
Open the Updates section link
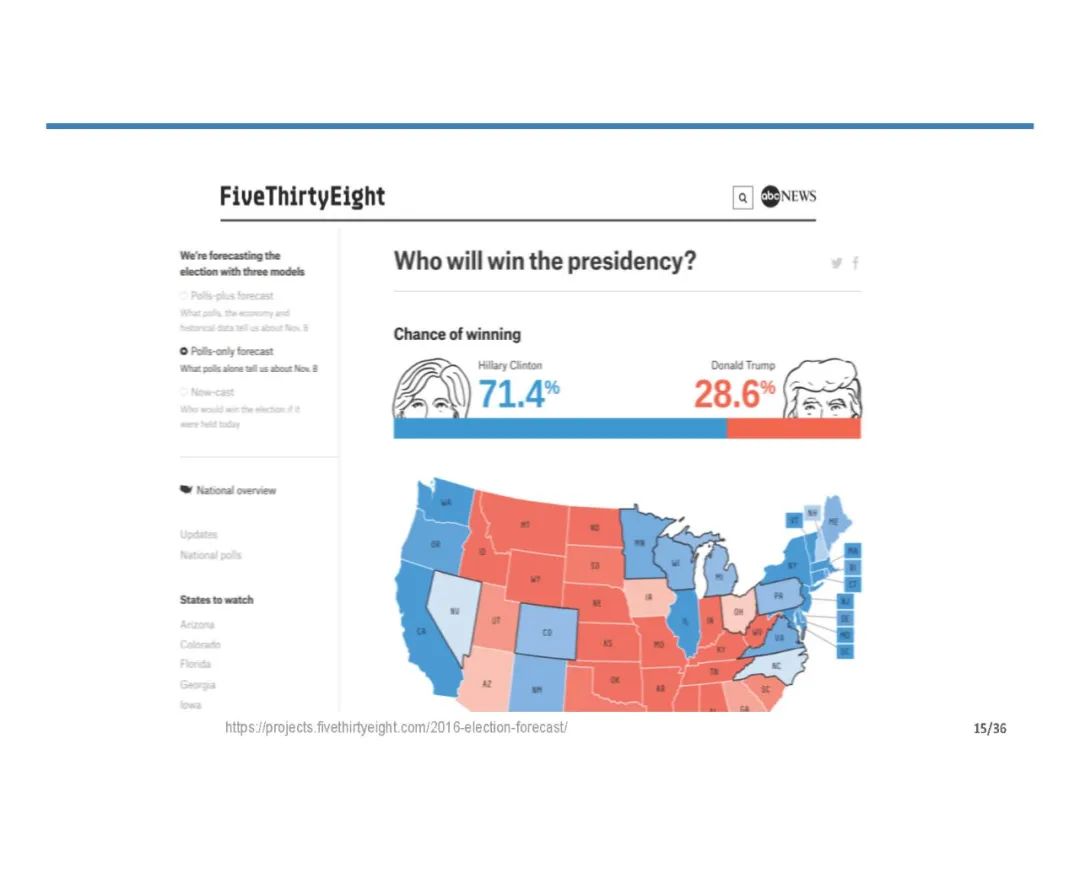pos(199,535)
